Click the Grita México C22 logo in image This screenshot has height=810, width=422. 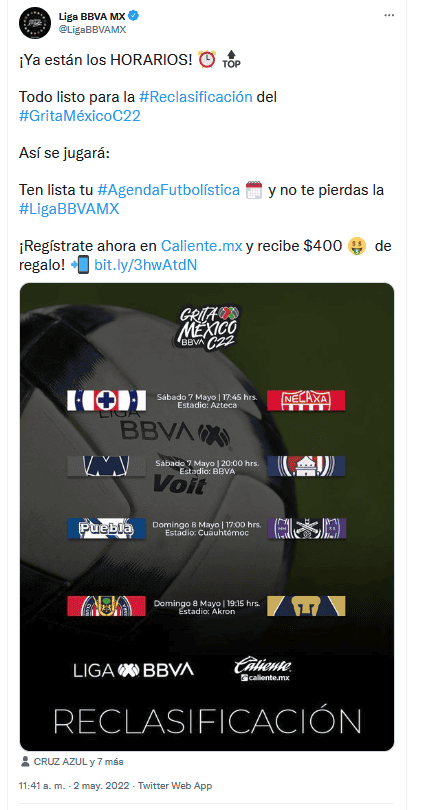click(x=208, y=329)
